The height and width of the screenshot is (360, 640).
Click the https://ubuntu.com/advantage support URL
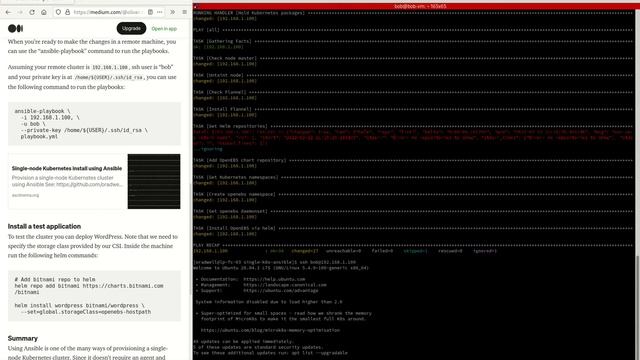click(280, 291)
